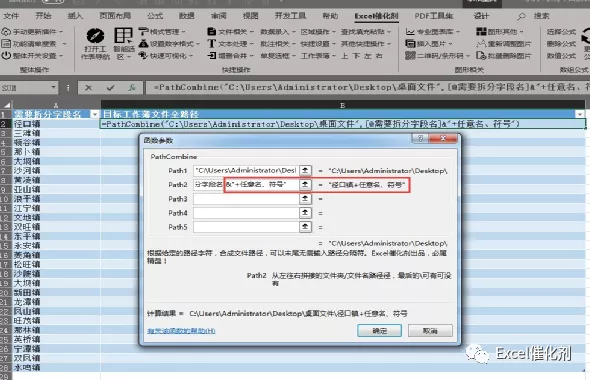The height and width of the screenshot is (380, 590).
Task: Switch to the 公式 tab
Action: pos(155,16)
